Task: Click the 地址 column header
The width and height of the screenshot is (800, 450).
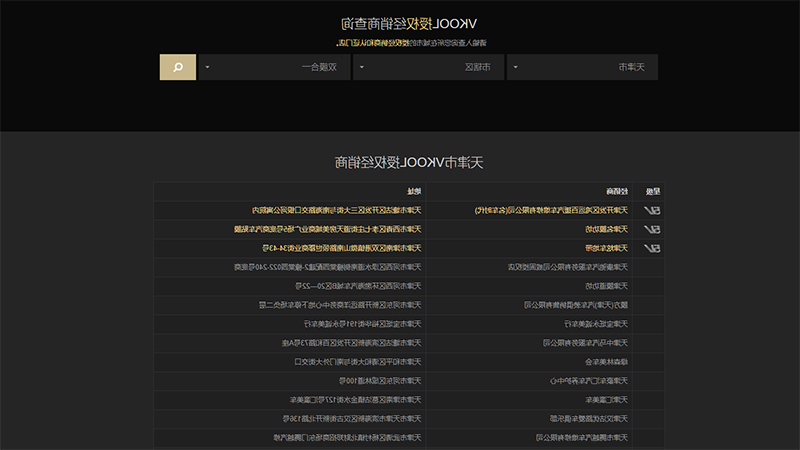Action: [414, 191]
